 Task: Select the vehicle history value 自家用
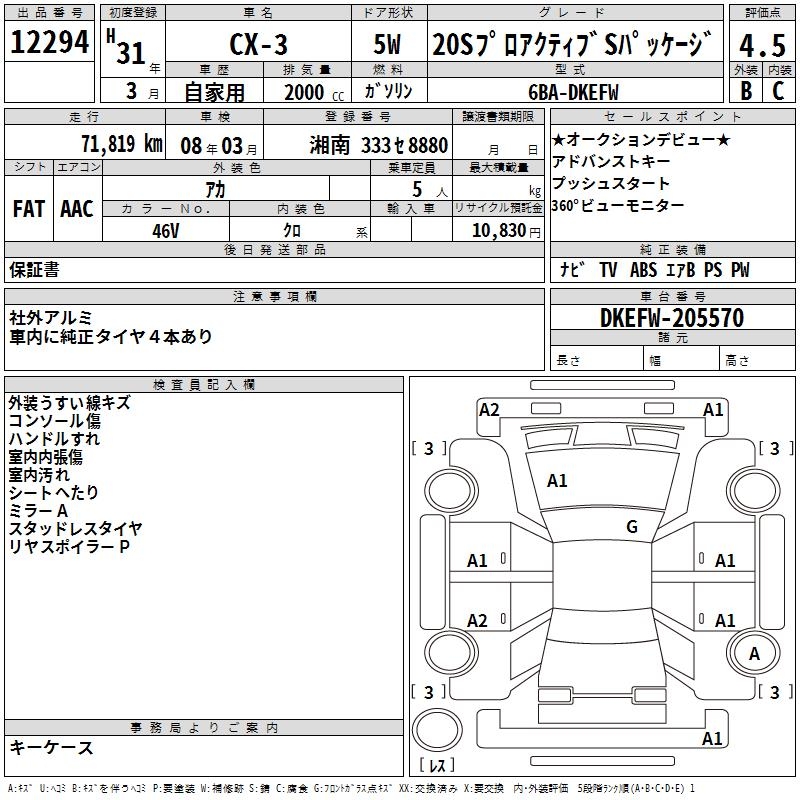pyautogui.click(x=214, y=92)
